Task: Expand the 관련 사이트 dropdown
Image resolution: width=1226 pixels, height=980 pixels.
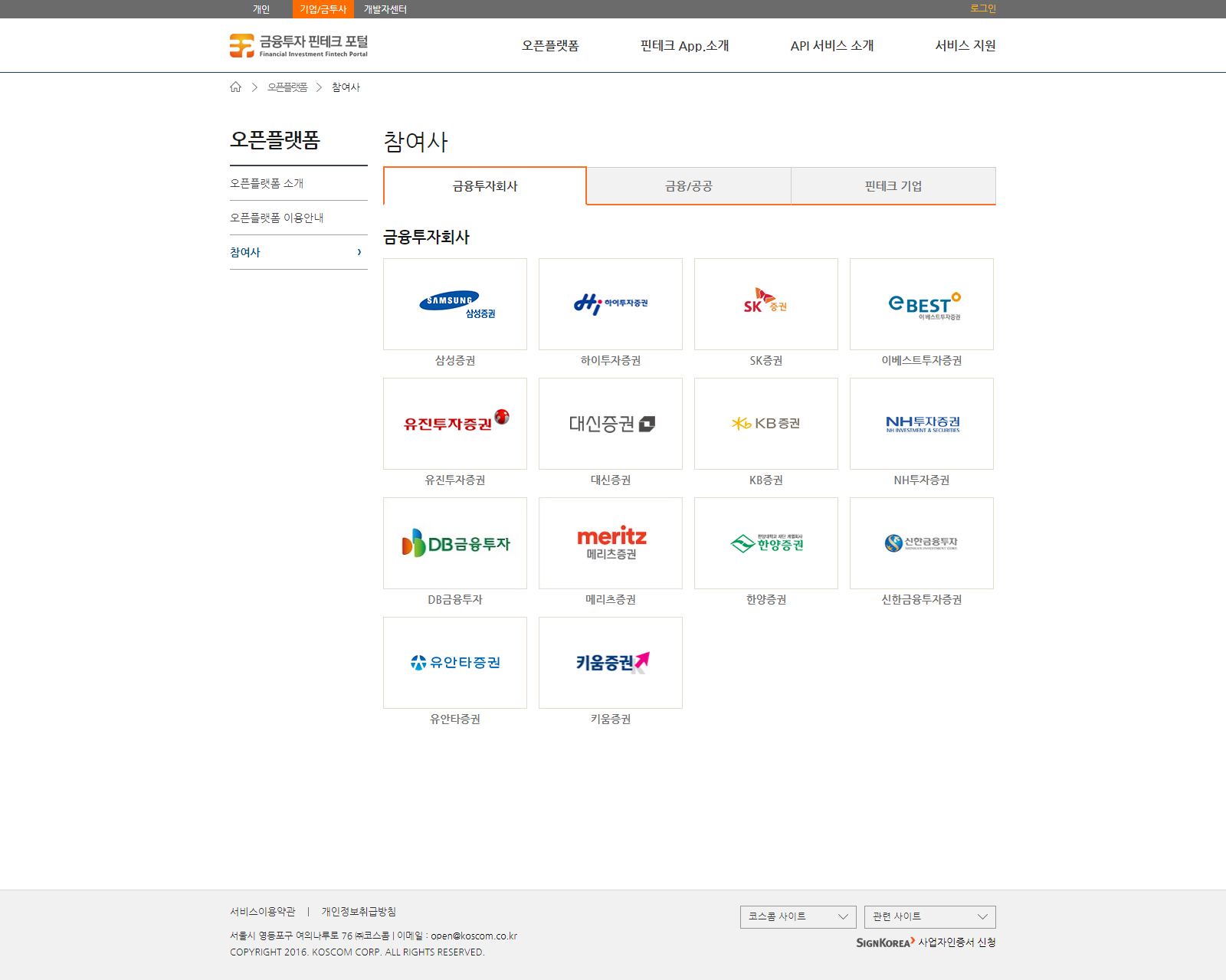Action: (x=929, y=916)
